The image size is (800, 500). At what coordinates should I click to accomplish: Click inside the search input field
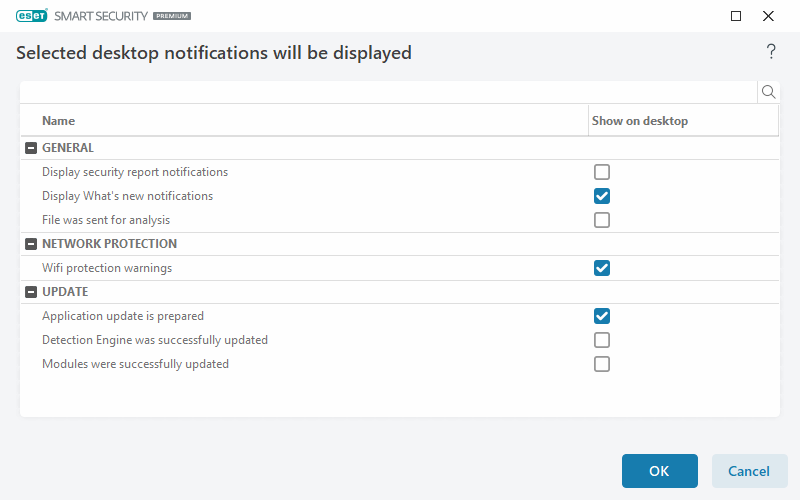388,92
